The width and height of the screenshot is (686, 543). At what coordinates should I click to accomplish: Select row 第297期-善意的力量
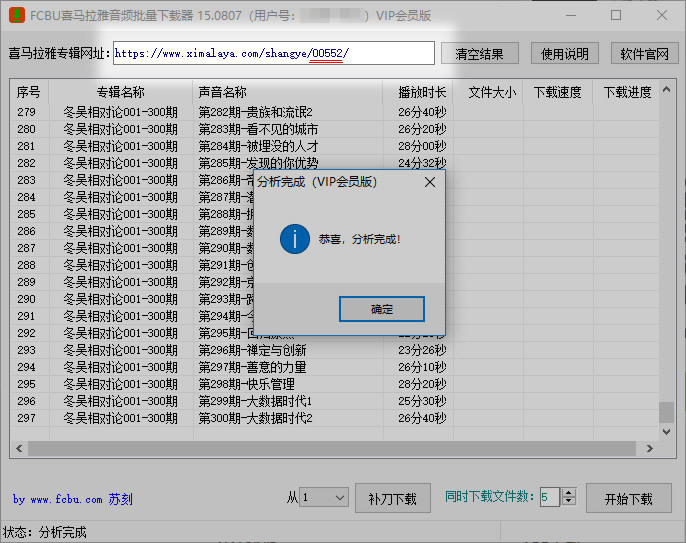(x=334, y=367)
